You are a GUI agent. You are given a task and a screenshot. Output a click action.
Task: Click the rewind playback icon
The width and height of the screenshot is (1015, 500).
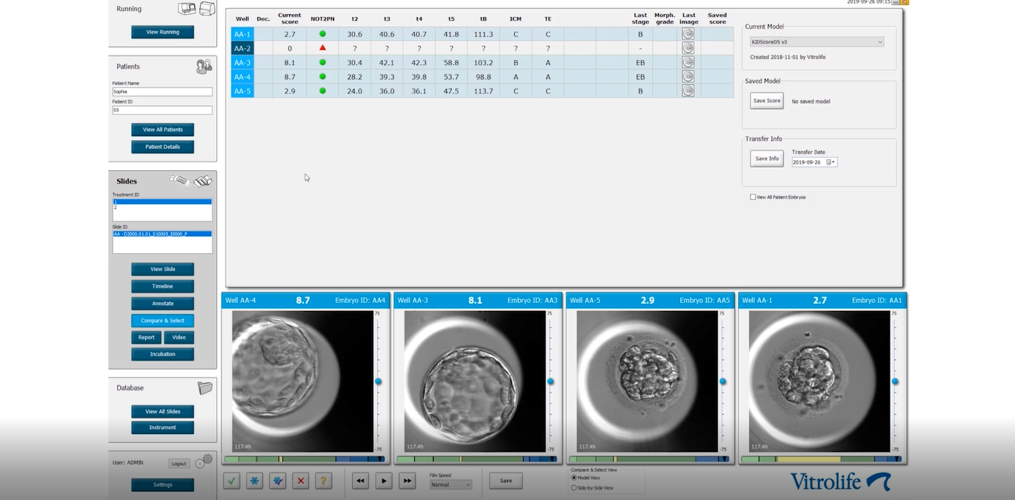(360, 481)
